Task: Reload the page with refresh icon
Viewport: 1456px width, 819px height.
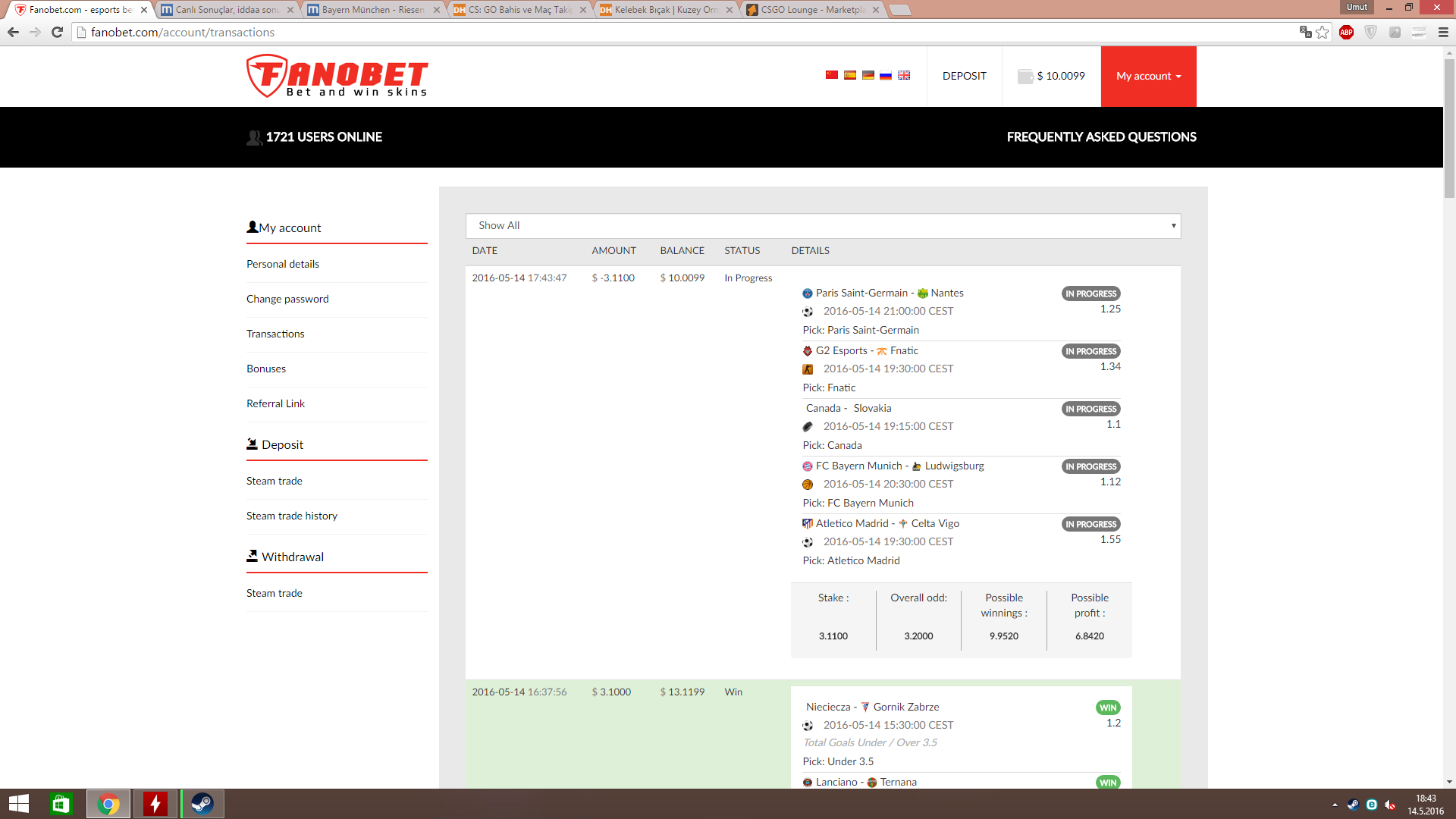Action: (x=57, y=32)
